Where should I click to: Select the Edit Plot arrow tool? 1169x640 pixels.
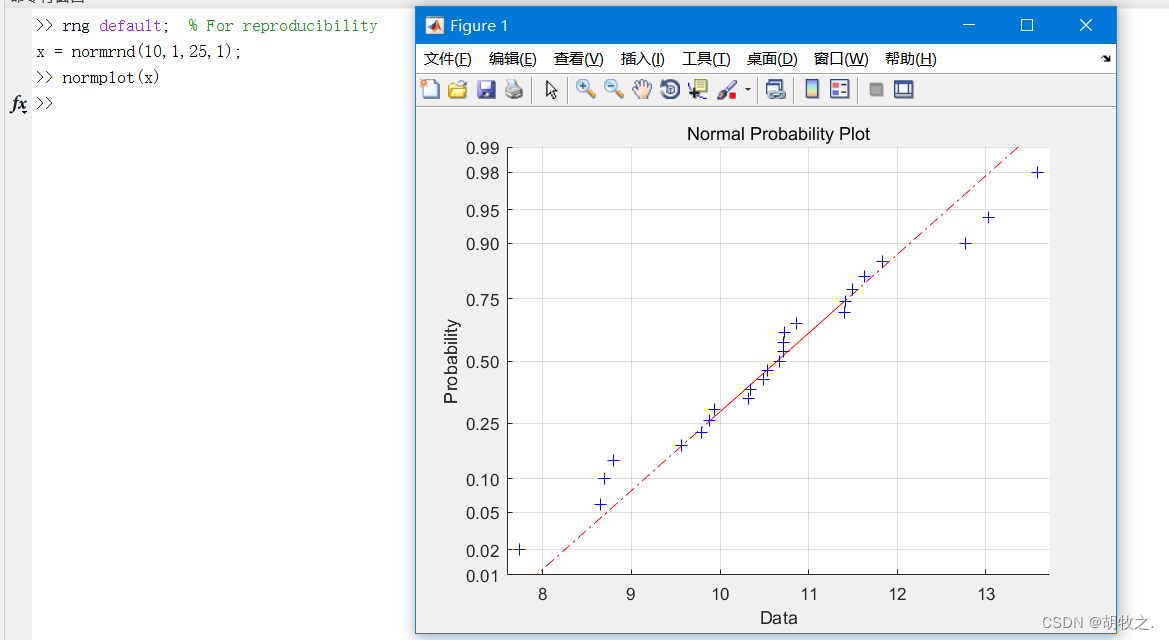[551, 89]
